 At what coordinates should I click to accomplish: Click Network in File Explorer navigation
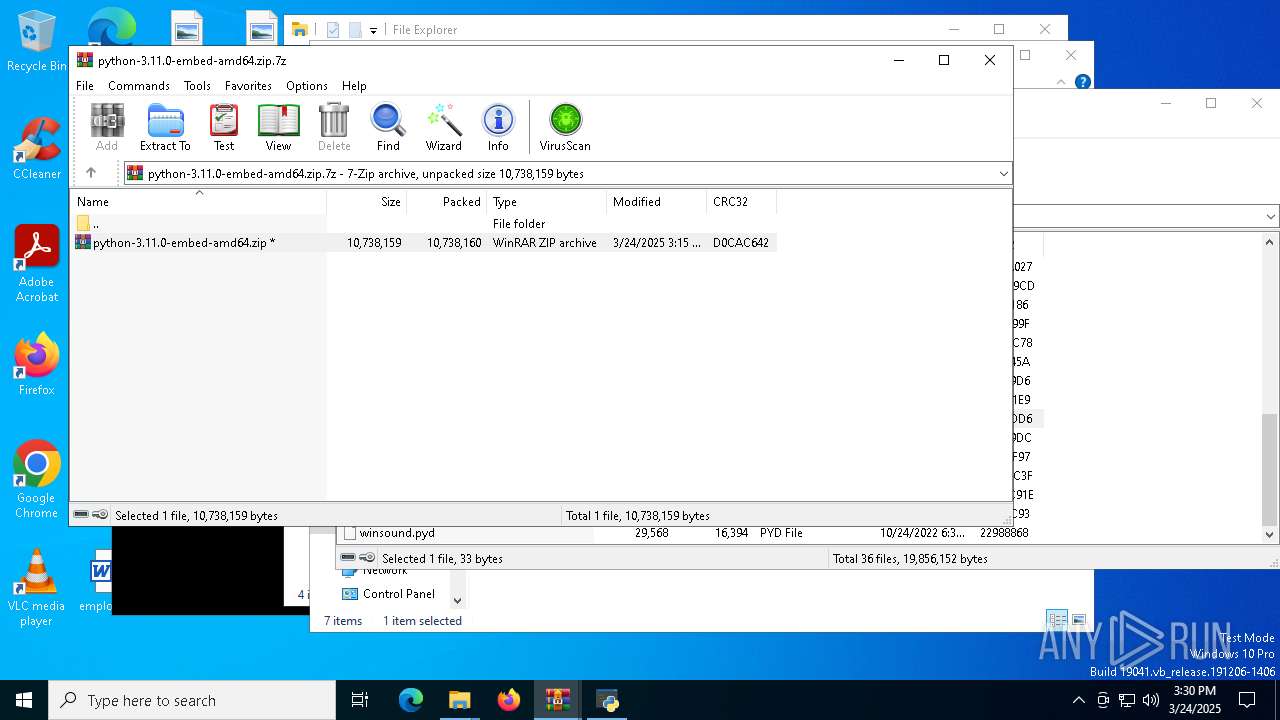coord(385,571)
